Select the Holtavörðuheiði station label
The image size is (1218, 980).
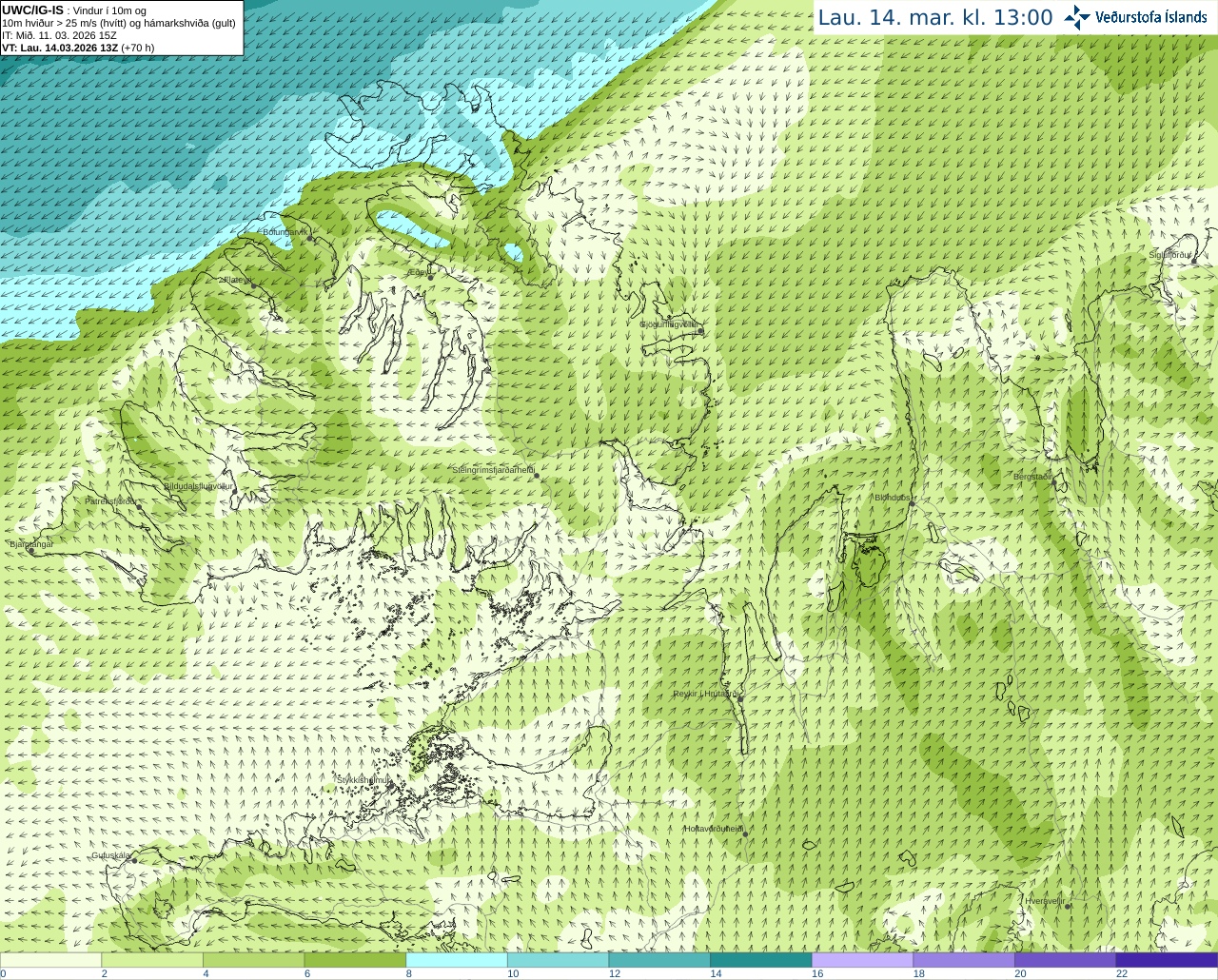coord(713,829)
